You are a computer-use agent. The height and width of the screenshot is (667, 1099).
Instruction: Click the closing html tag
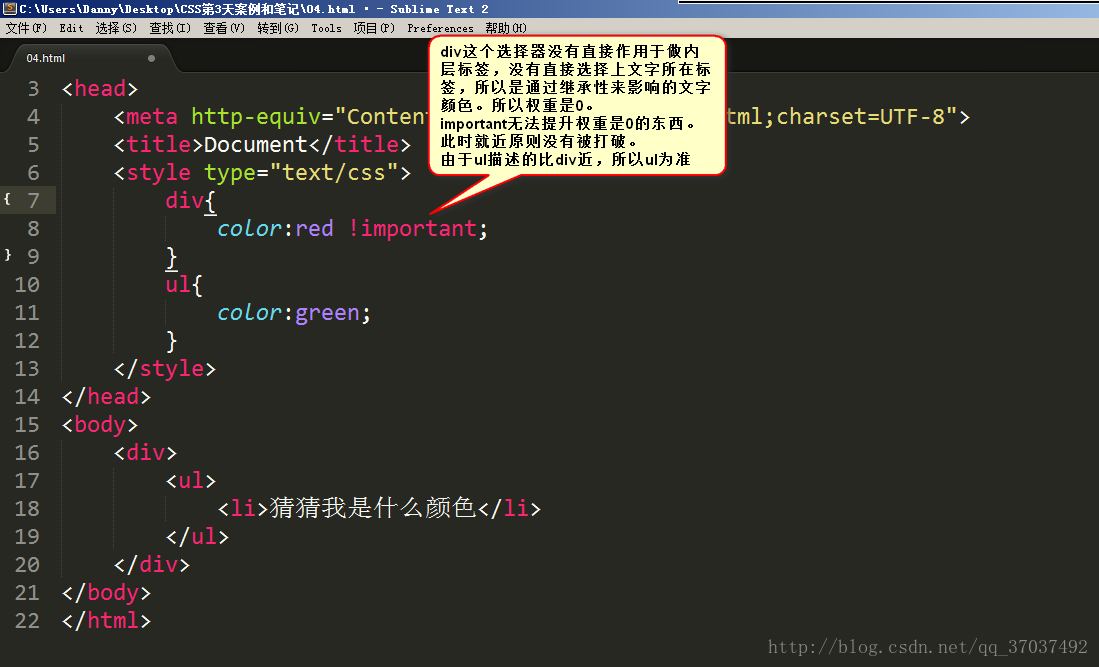coord(107,621)
